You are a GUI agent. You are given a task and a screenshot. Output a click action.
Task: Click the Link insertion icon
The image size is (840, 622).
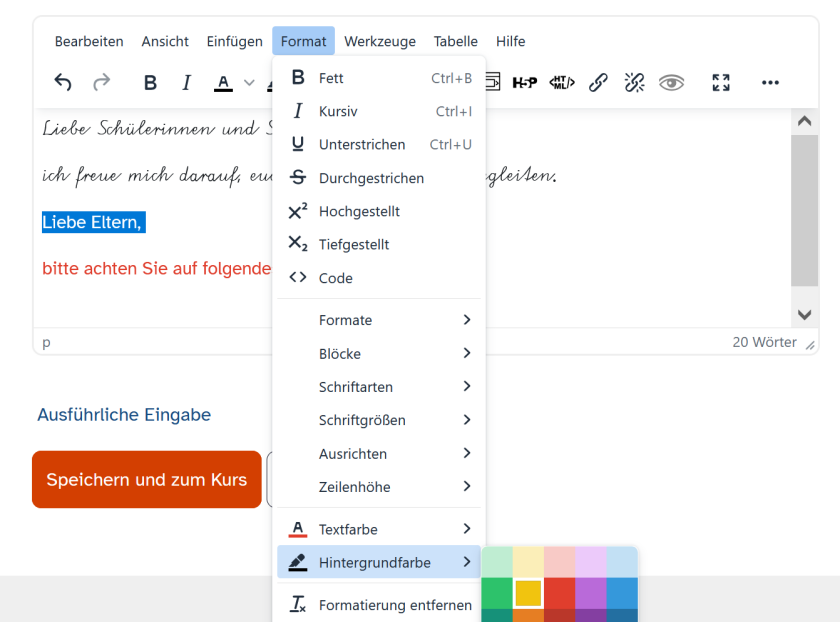[x=598, y=83]
